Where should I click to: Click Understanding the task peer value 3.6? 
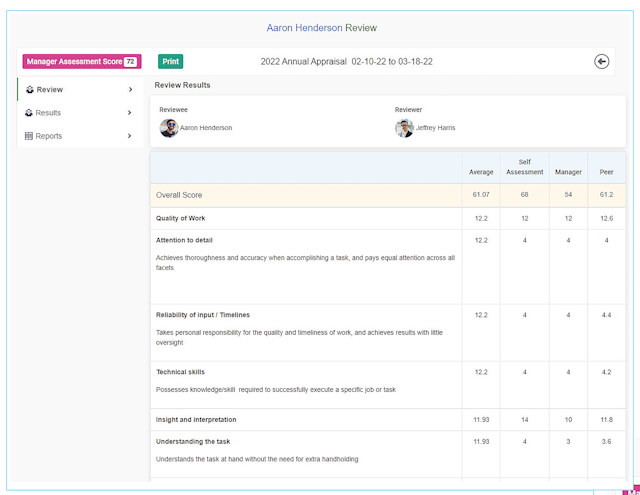[607, 442]
